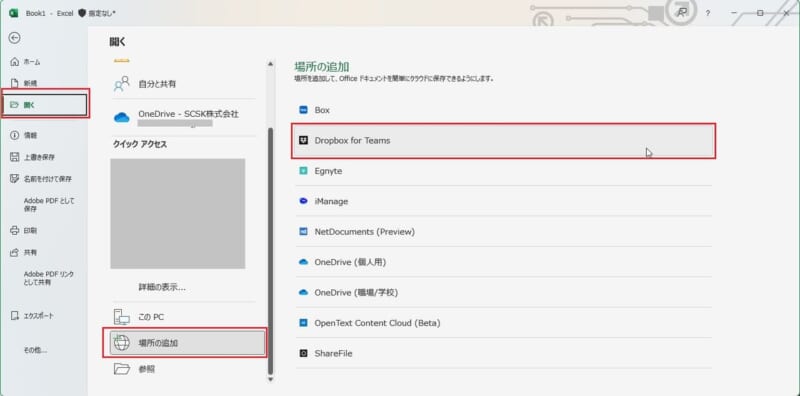Add OneDrive (個人用) as a place

(x=504, y=262)
